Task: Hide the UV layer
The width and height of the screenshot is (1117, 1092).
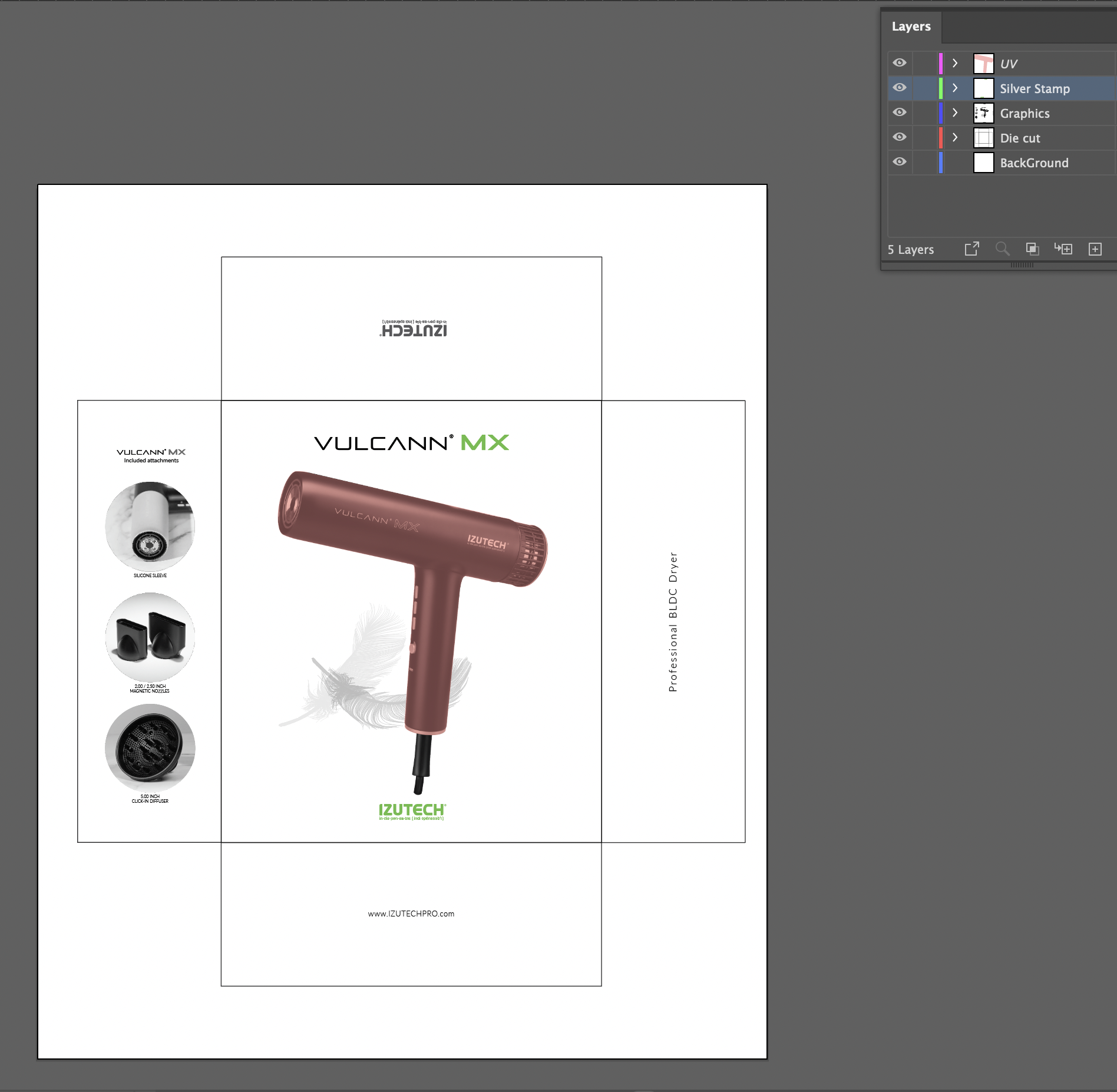Action: 899,63
